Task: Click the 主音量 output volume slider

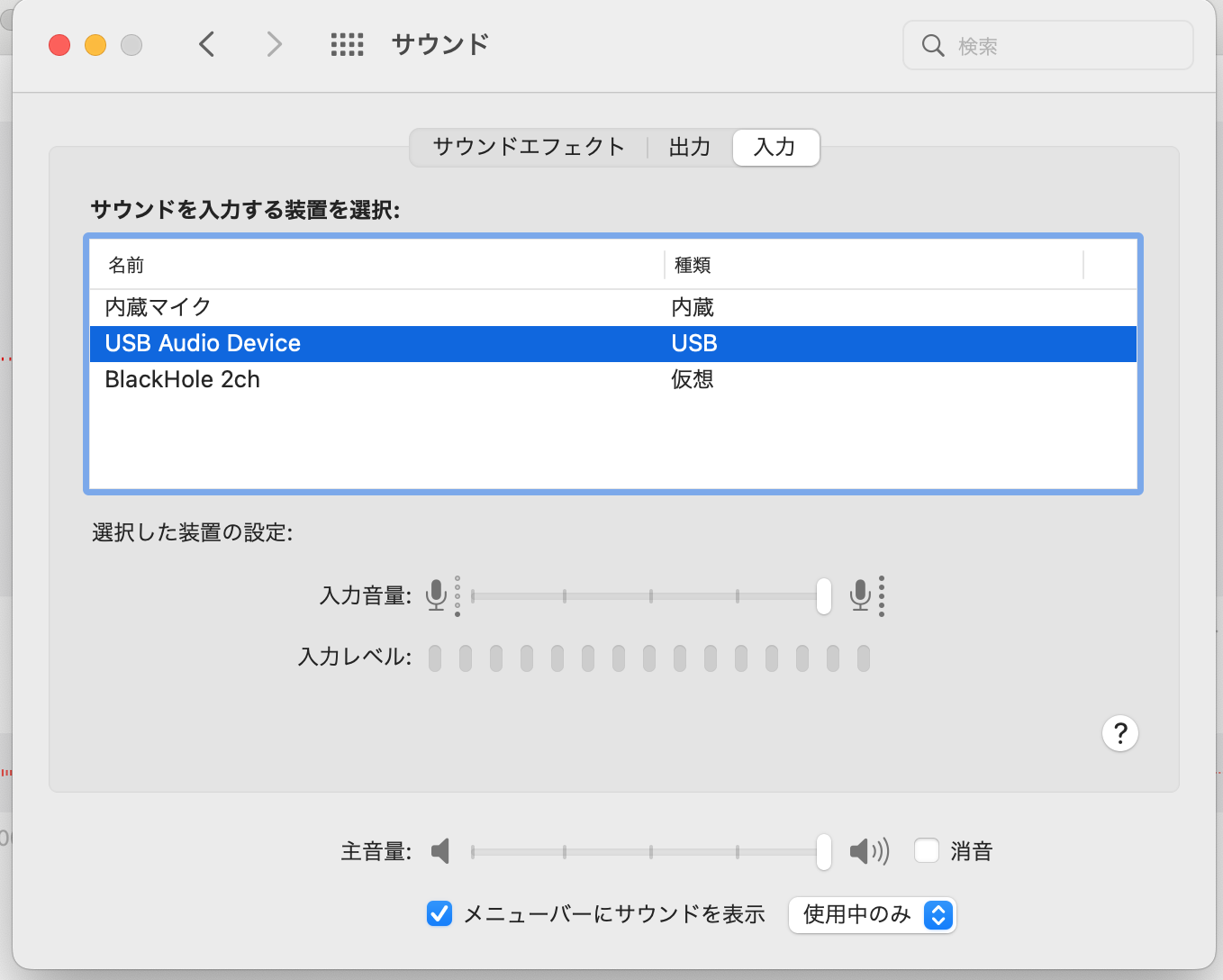Action: [x=648, y=852]
